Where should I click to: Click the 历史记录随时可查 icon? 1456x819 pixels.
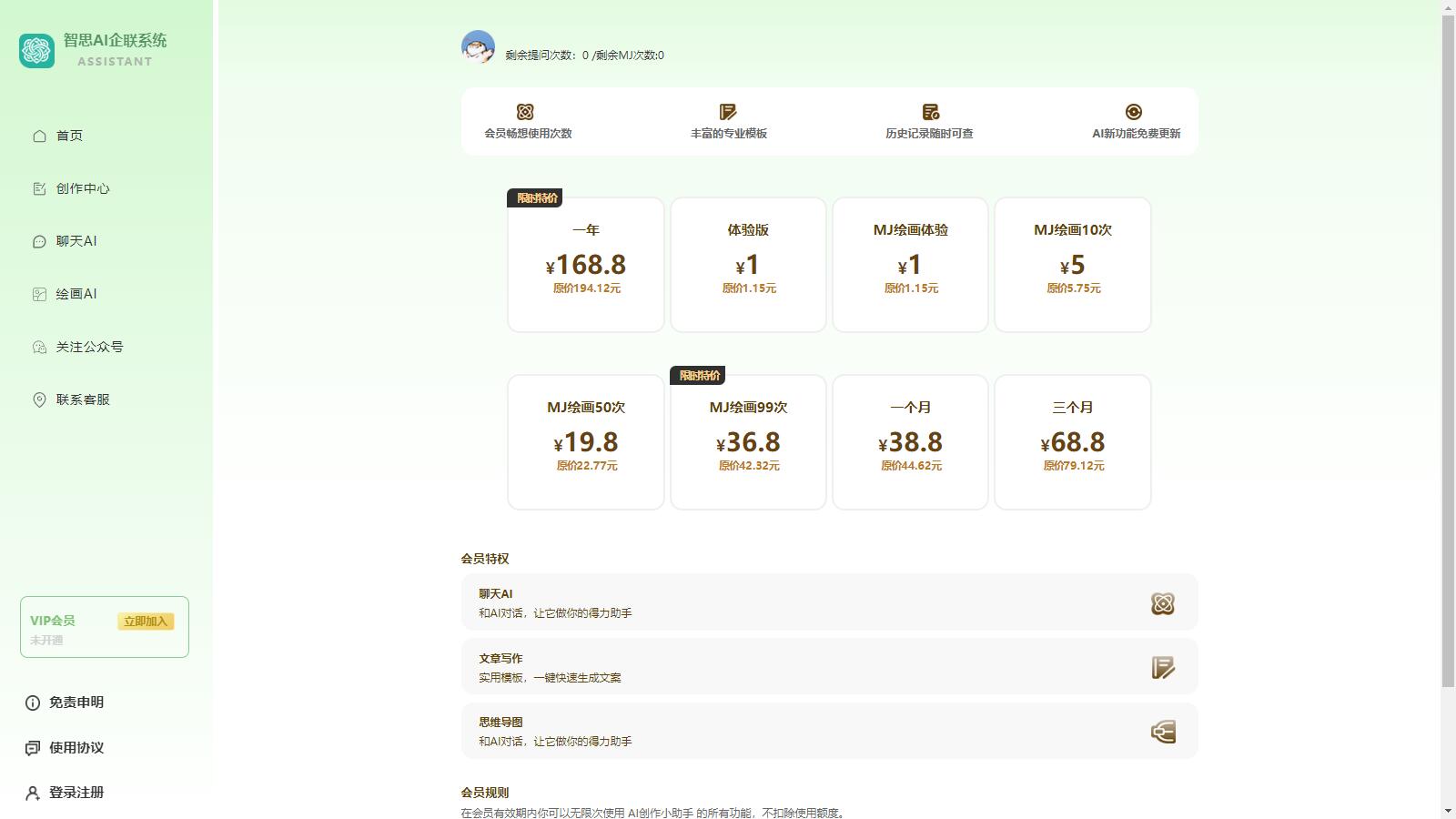pyautogui.click(x=930, y=112)
